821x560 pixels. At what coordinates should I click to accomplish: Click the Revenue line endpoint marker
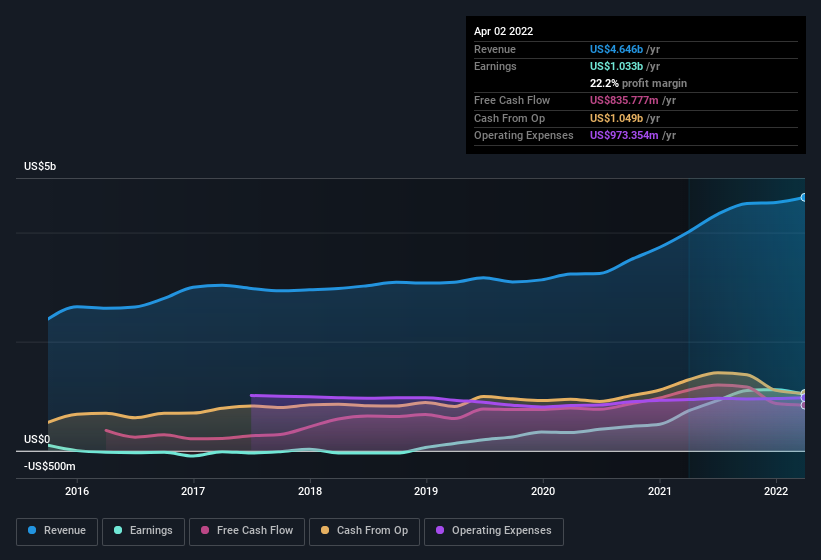803,197
